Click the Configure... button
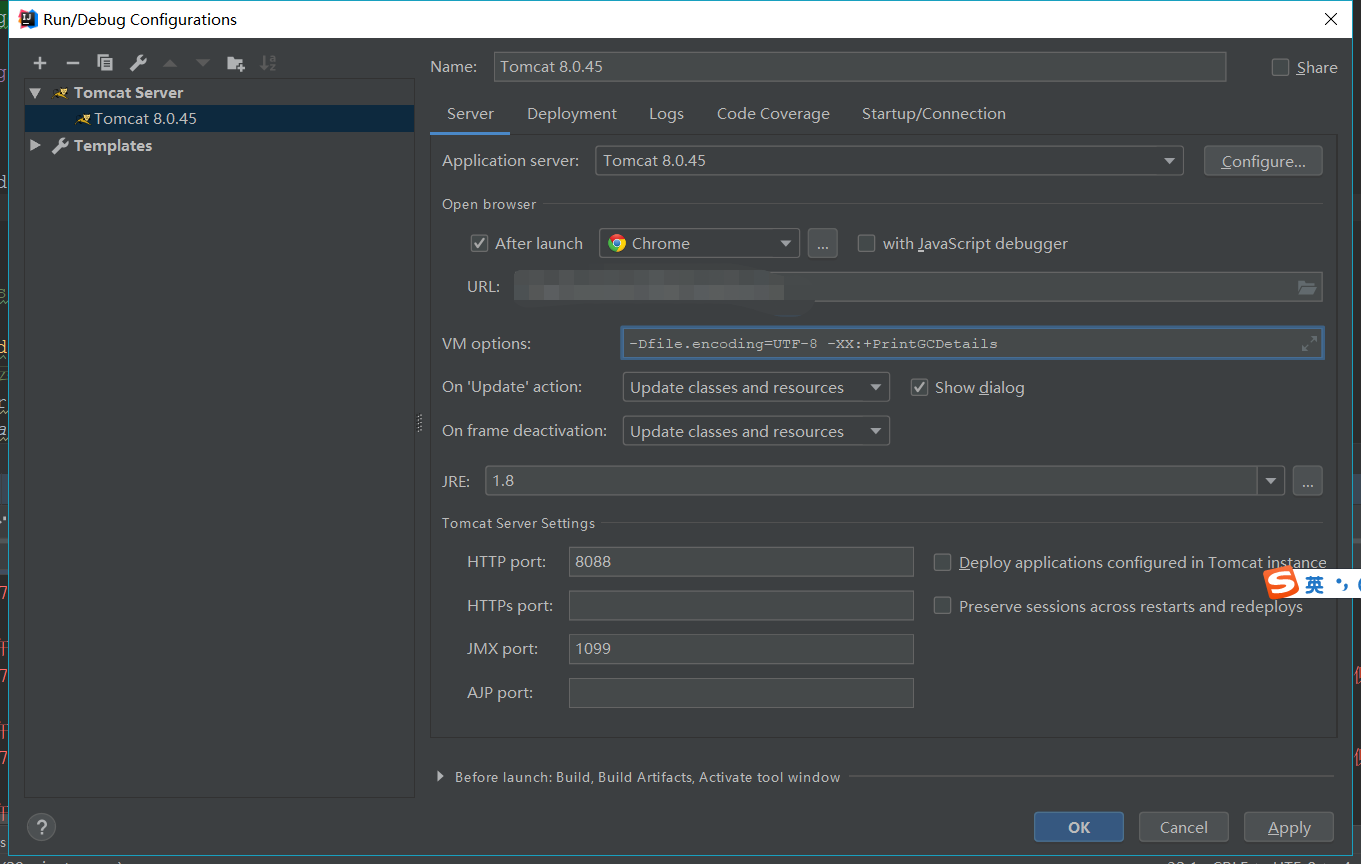Image resolution: width=1361 pixels, height=864 pixels. click(1263, 161)
